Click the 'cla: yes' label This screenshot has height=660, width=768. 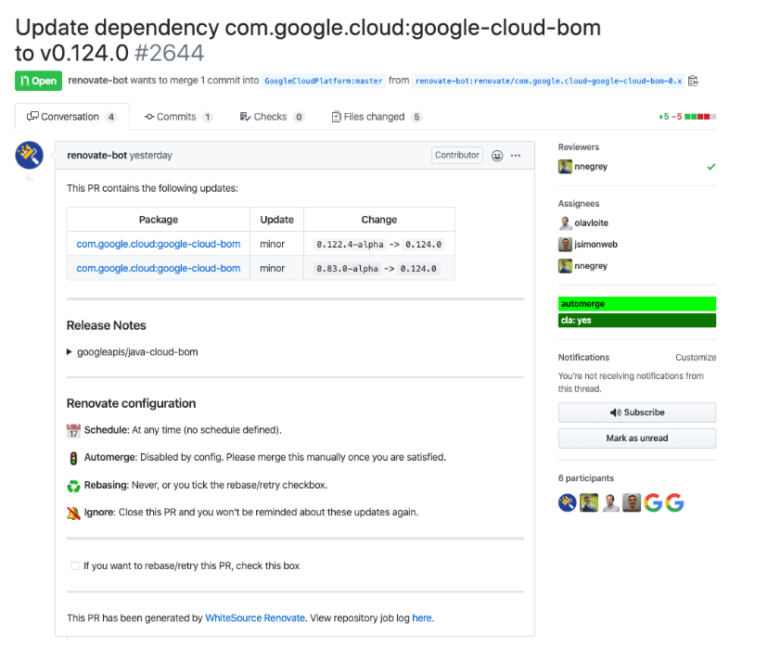point(637,320)
